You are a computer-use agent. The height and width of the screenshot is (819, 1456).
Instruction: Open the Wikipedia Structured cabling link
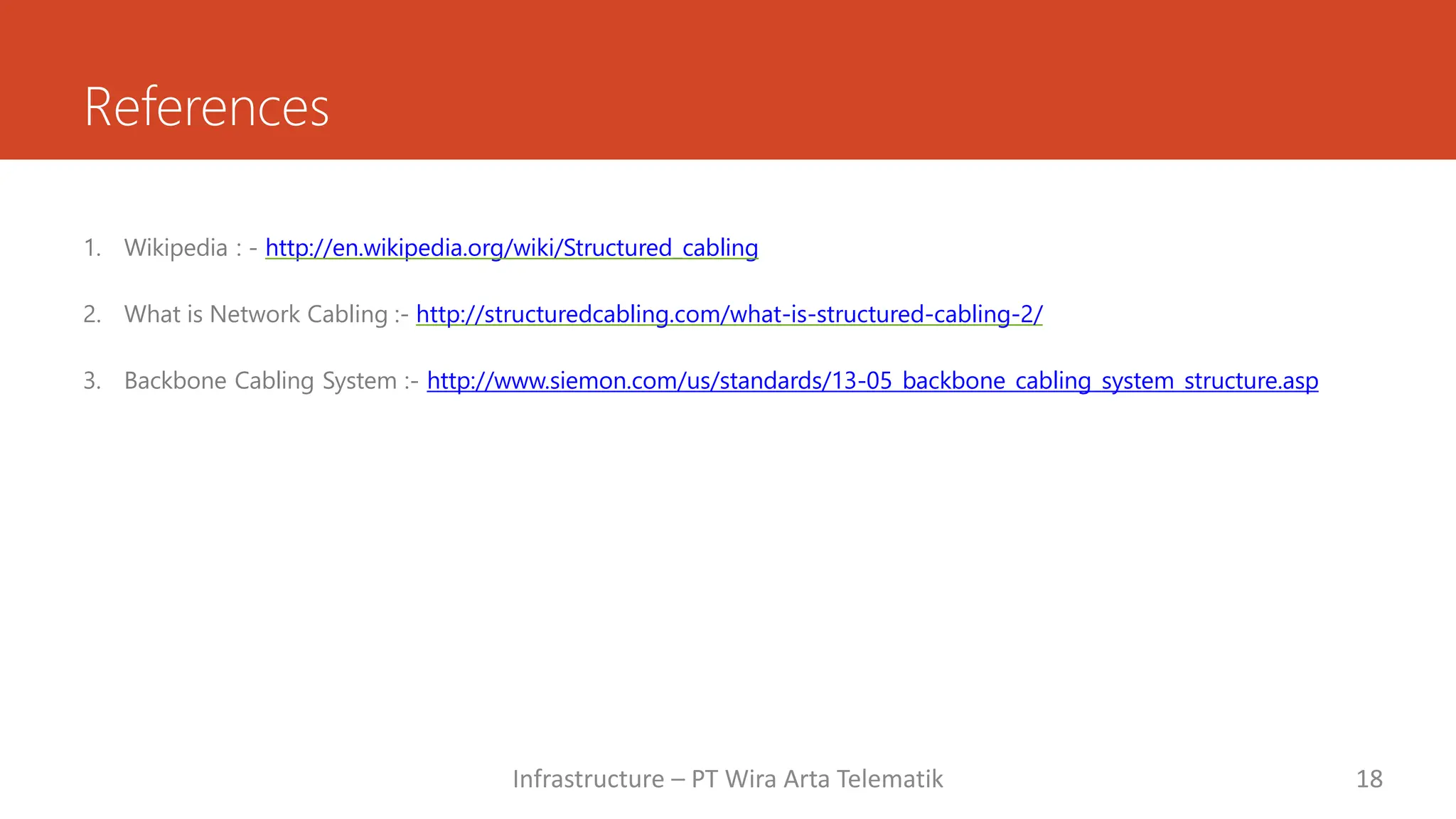511,247
